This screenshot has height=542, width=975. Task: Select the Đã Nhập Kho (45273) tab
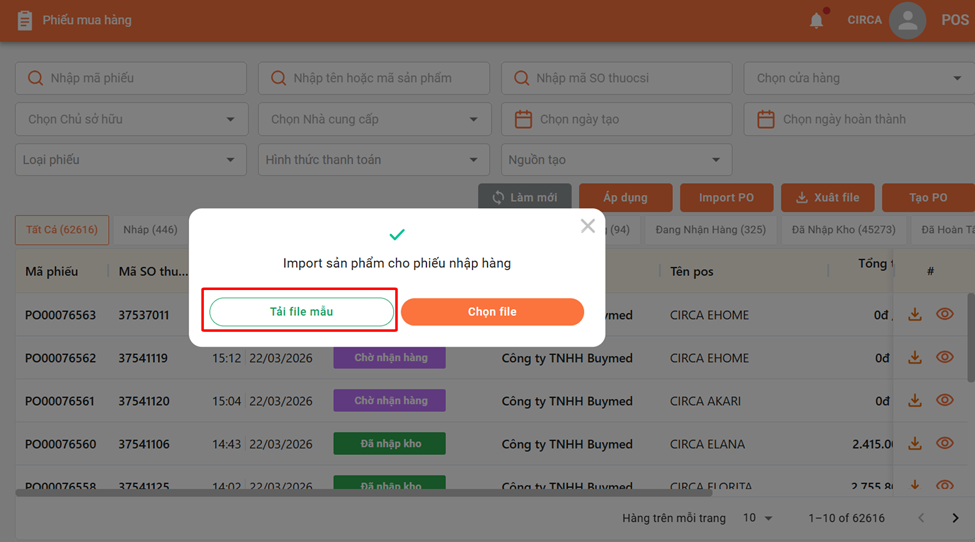(843, 230)
